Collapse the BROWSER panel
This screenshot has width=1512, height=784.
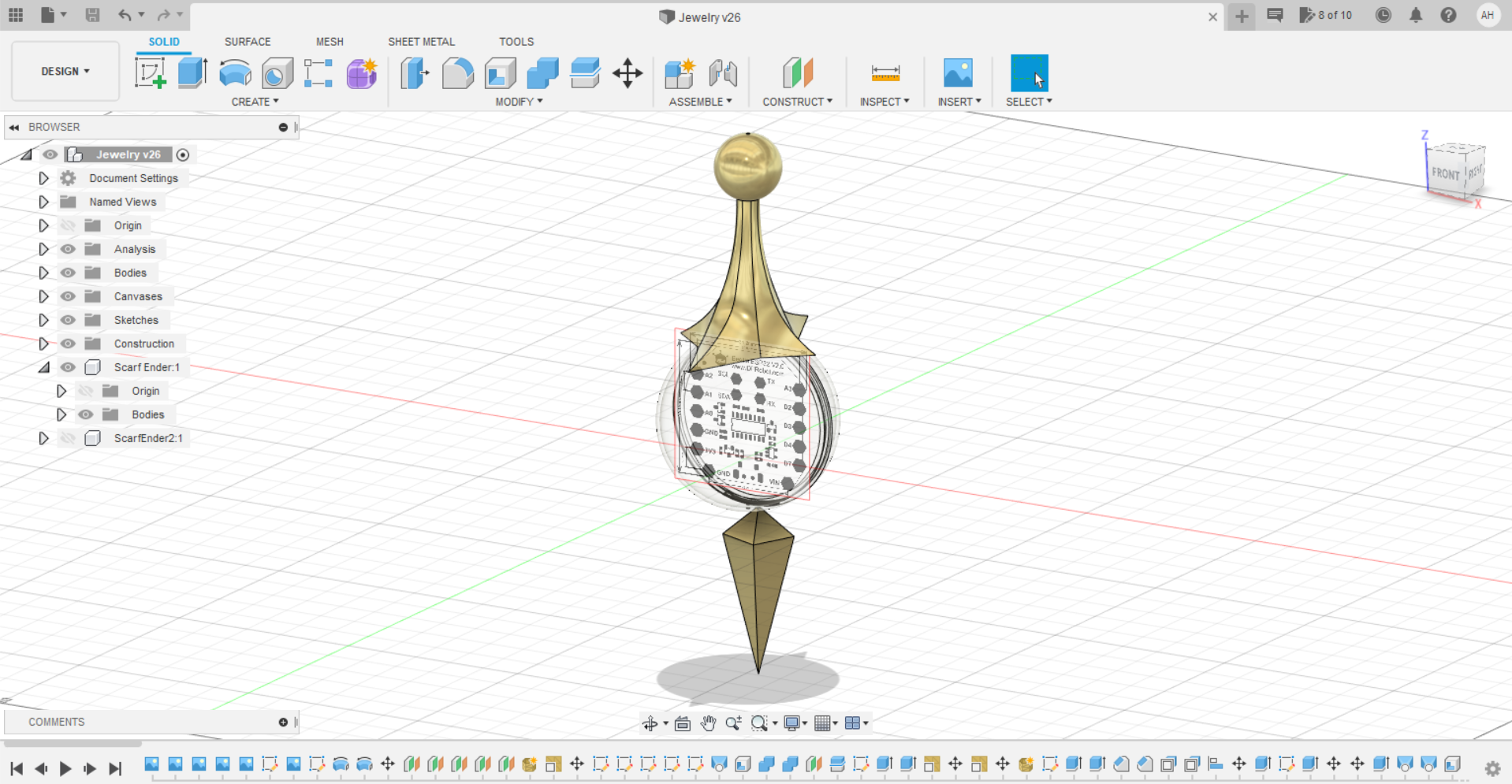tap(13, 127)
